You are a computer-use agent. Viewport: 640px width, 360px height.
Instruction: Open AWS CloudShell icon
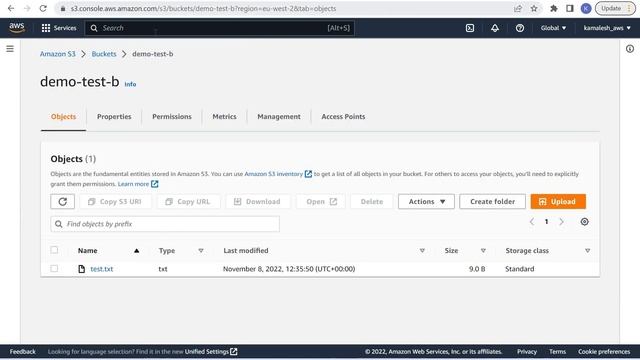click(x=470, y=28)
